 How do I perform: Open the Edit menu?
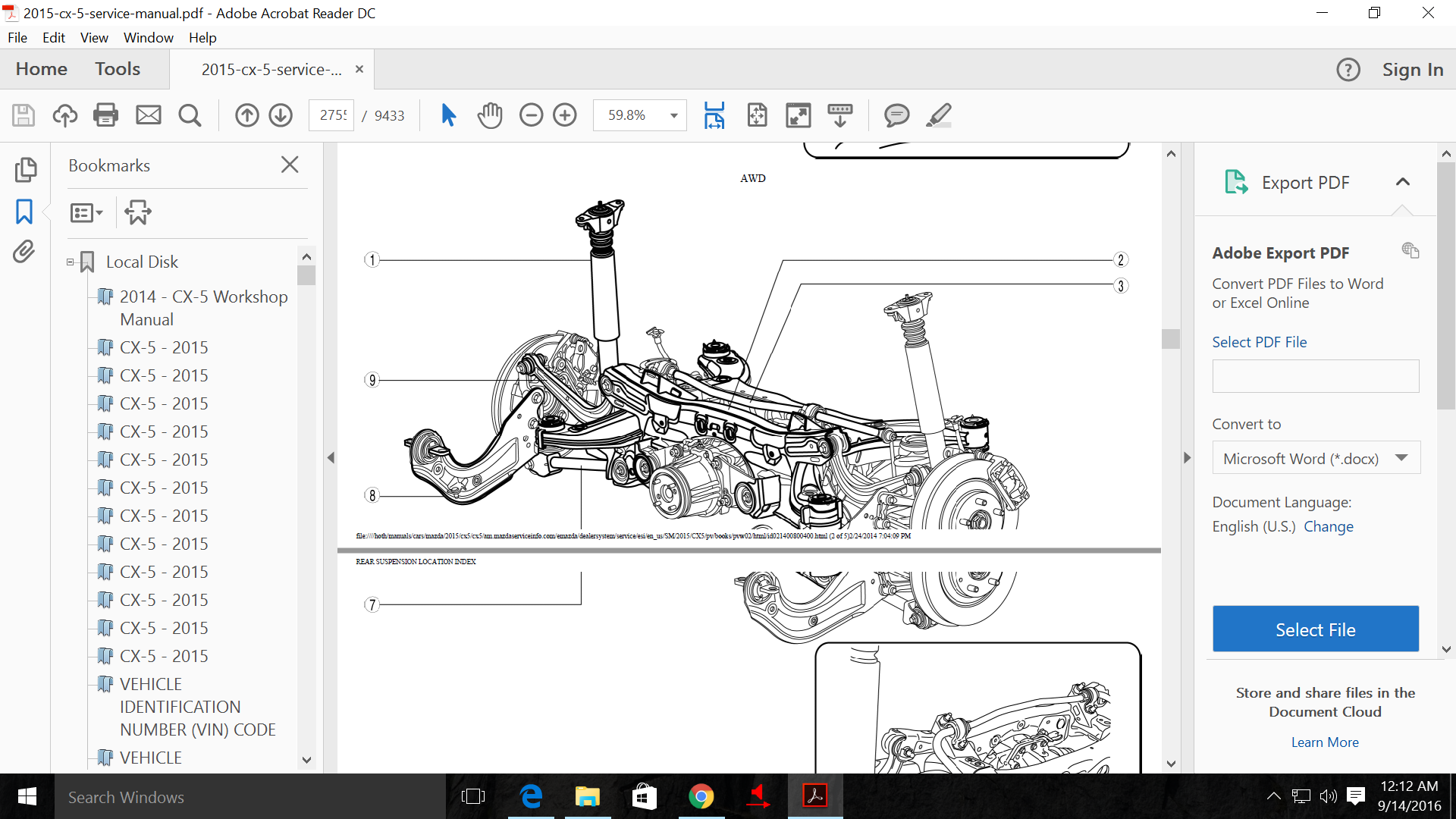[54, 37]
